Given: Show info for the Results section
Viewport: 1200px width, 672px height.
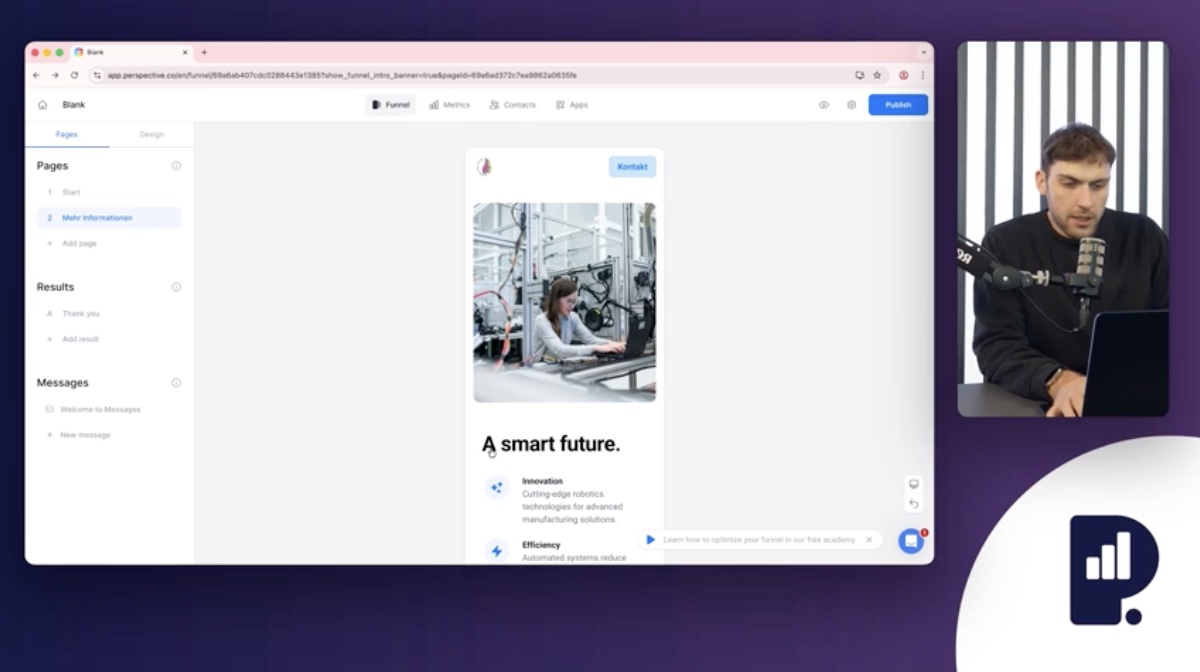Looking at the screenshot, I should coord(176,287).
